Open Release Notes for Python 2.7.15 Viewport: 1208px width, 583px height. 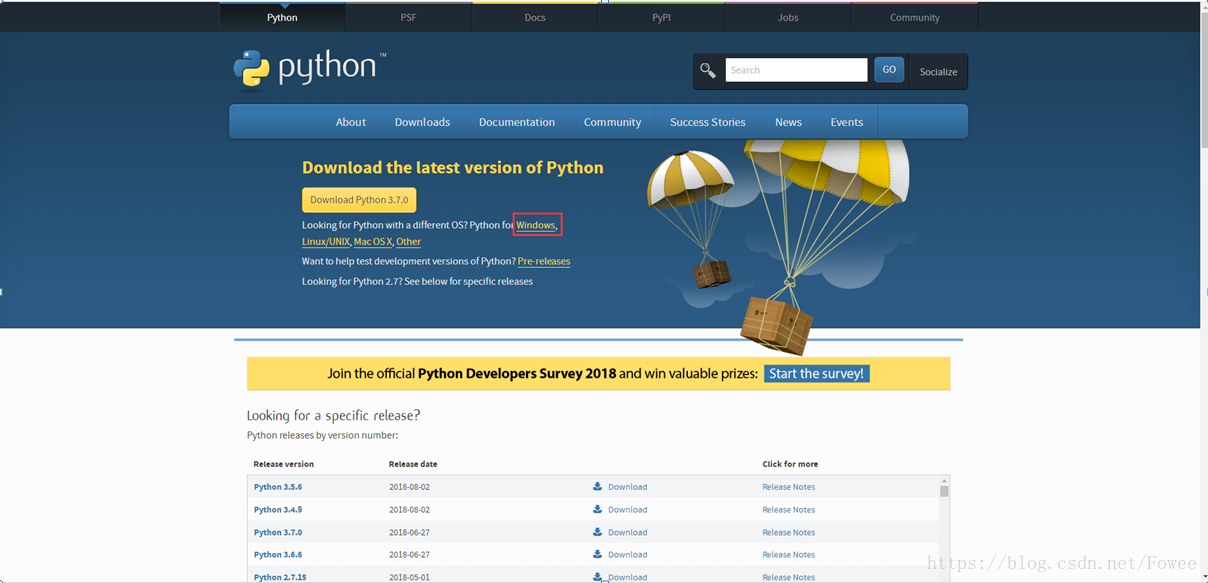click(x=788, y=577)
